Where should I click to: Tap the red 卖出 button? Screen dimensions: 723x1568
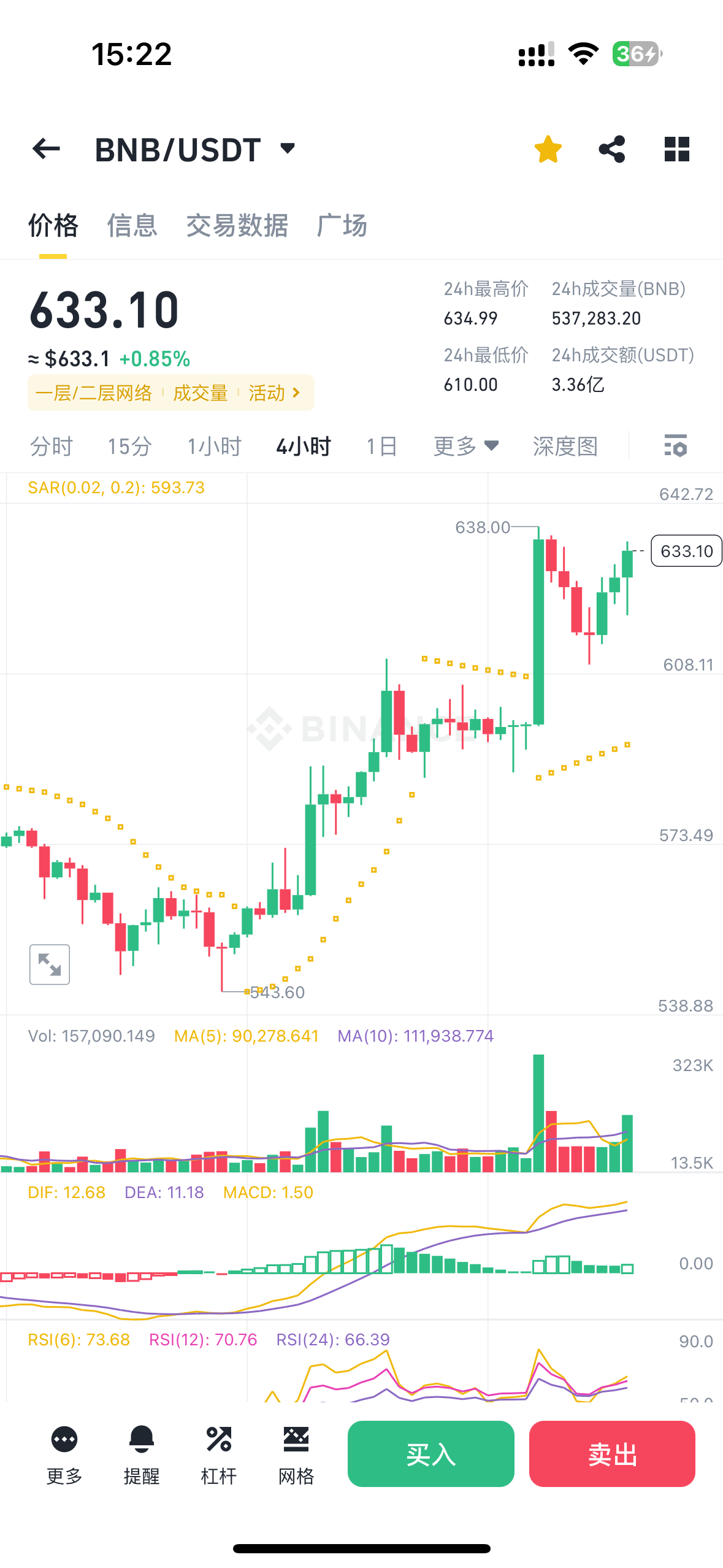(612, 1453)
